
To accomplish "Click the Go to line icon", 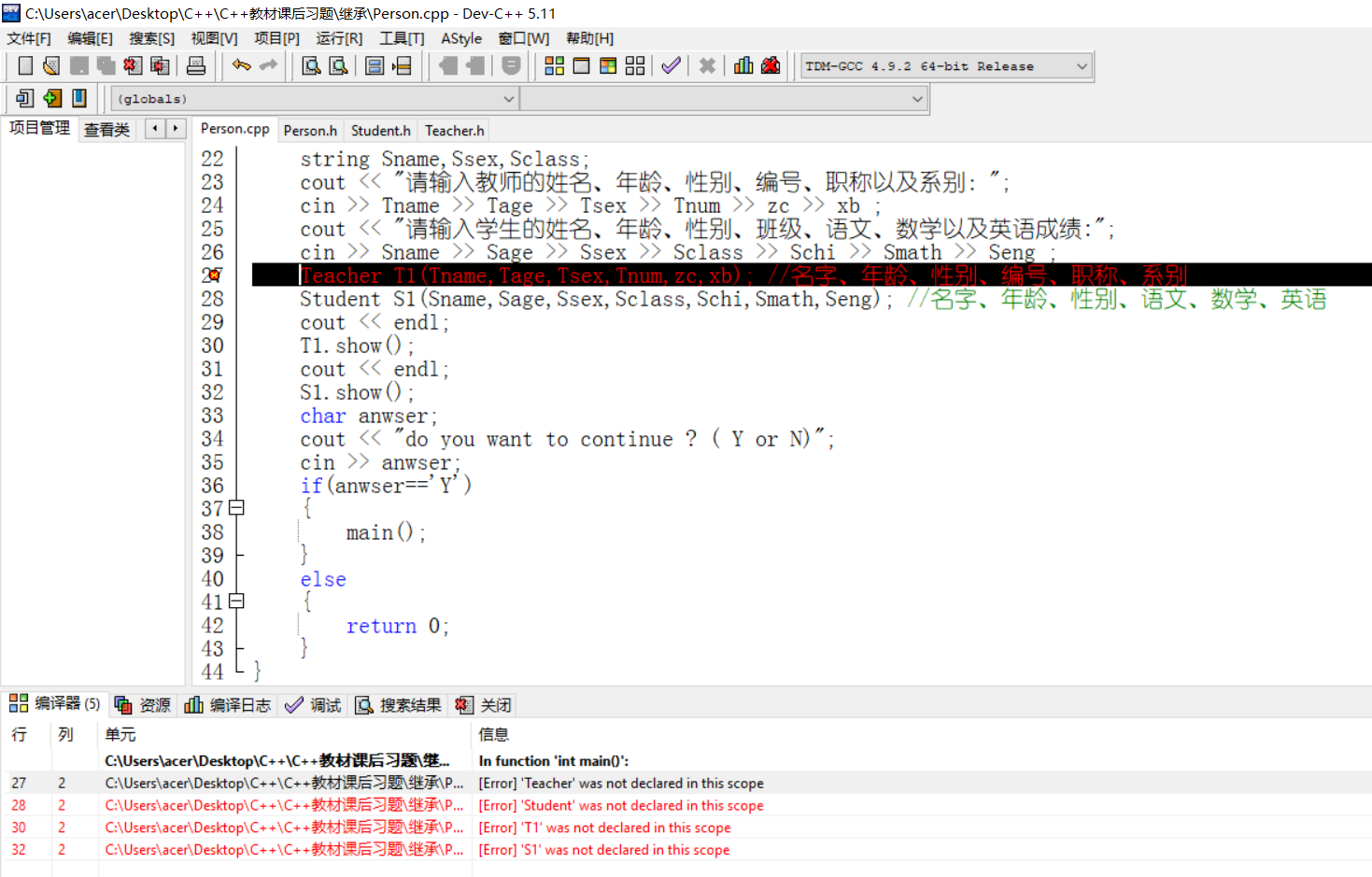I will click(x=402, y=65).
